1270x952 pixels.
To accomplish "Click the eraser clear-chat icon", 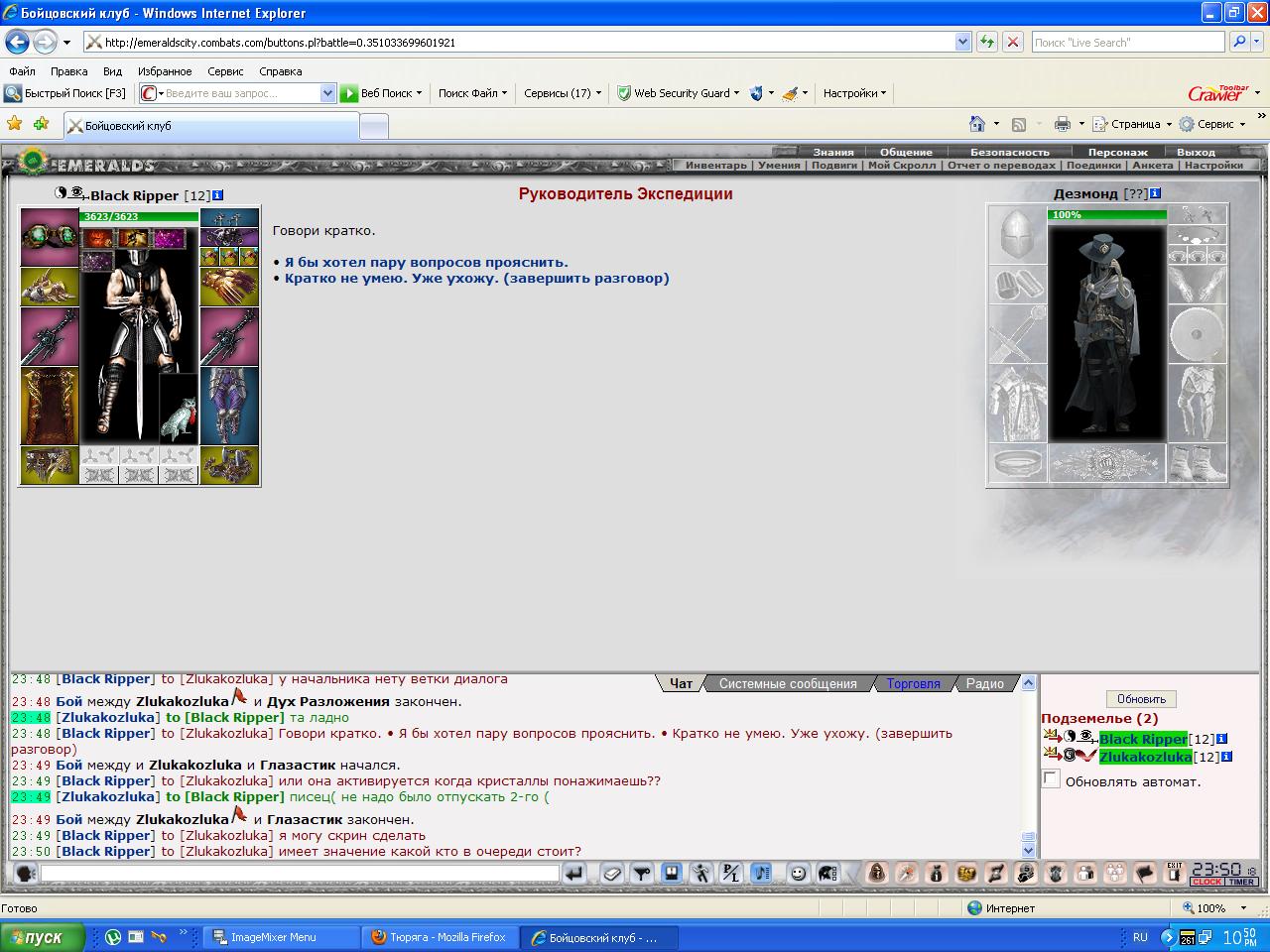I will tap(612, 874).
